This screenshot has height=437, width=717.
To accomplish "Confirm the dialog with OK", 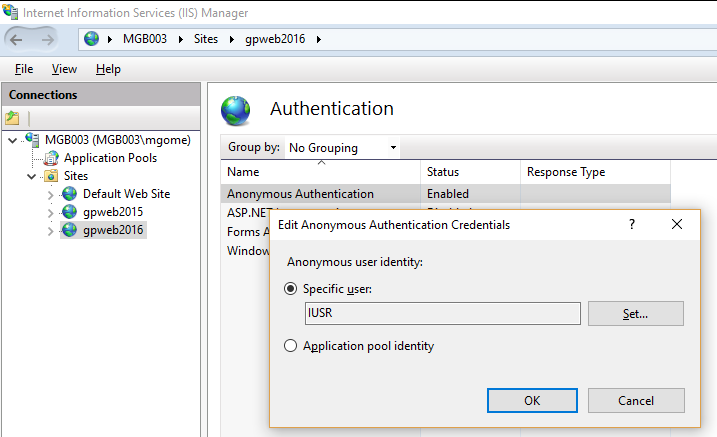I will coord(532,400).
